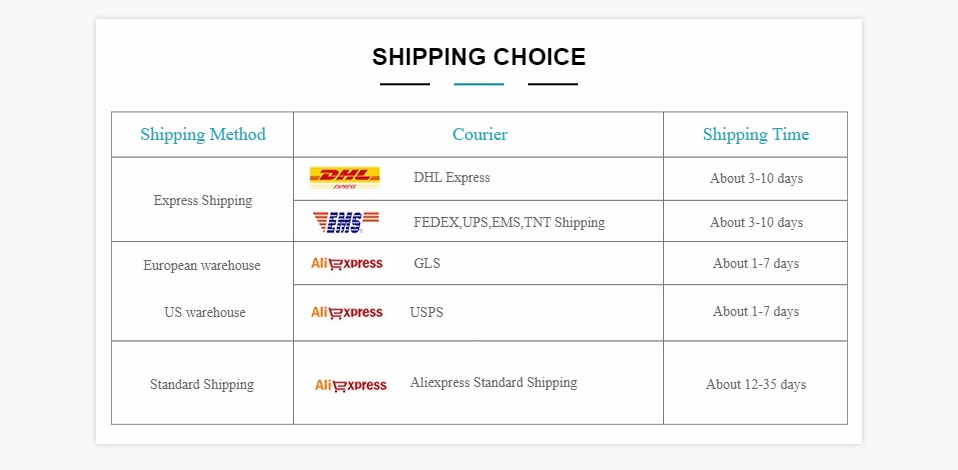Screen dimensions: 958x470
Task: Select the US warehouse label
Action: 204,312
